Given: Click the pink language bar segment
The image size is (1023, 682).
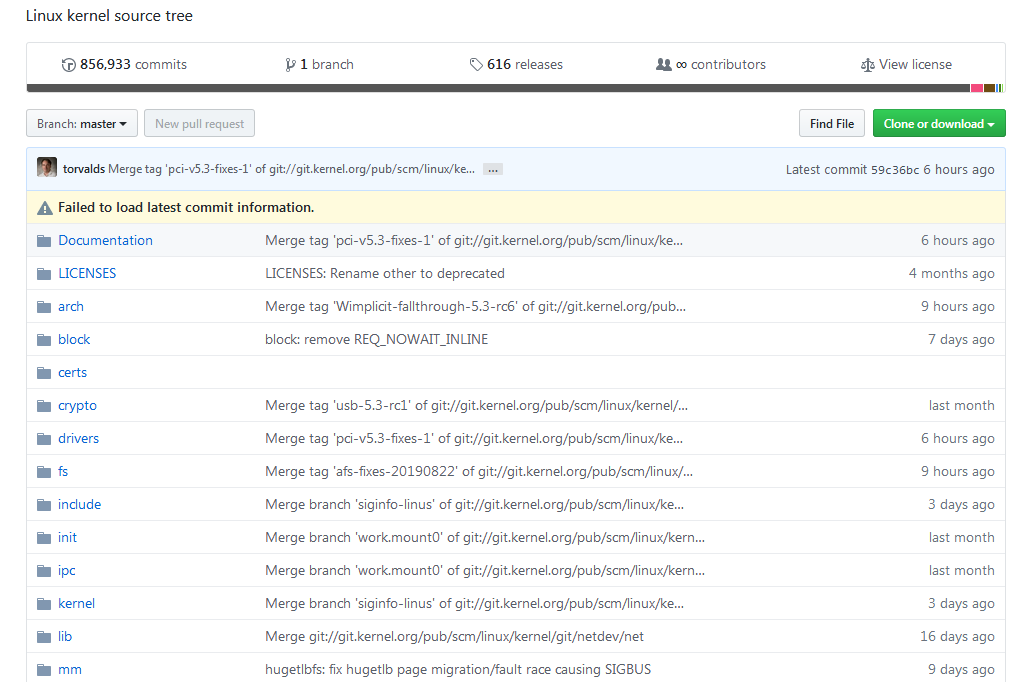Looking at the screenshot, I should (x=977, y=88).
